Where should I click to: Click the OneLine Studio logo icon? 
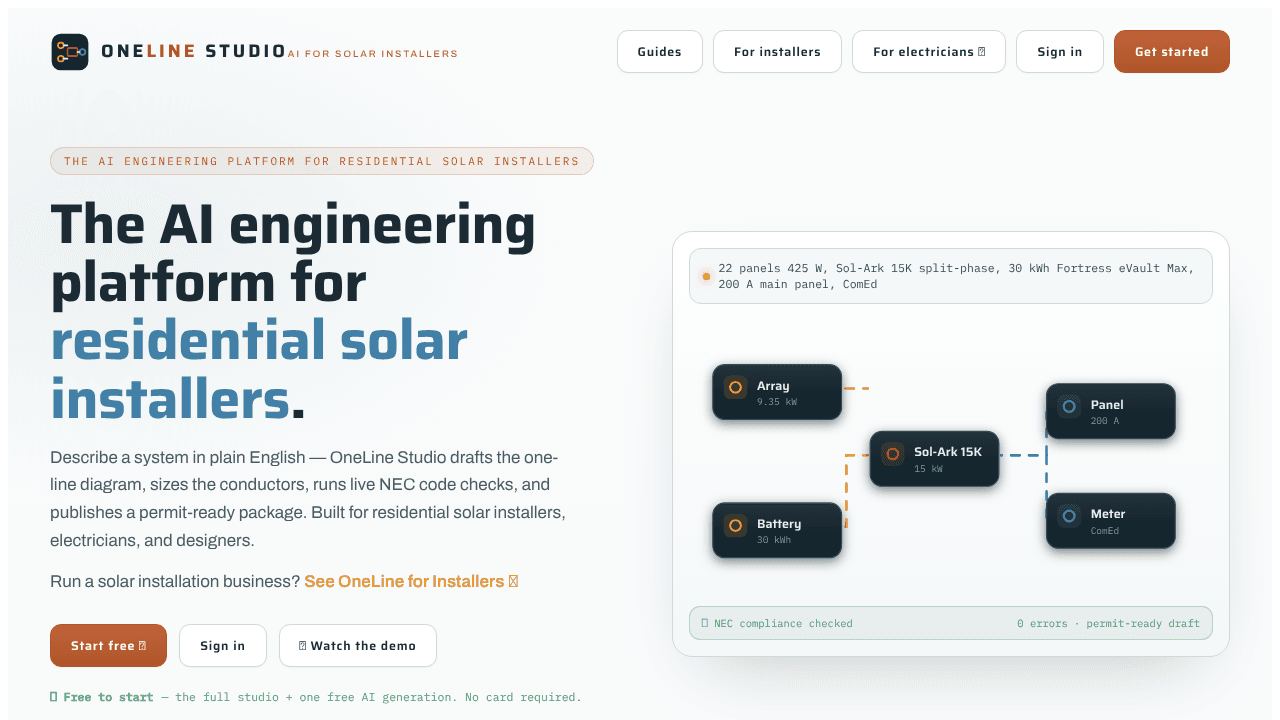[70, 52]
